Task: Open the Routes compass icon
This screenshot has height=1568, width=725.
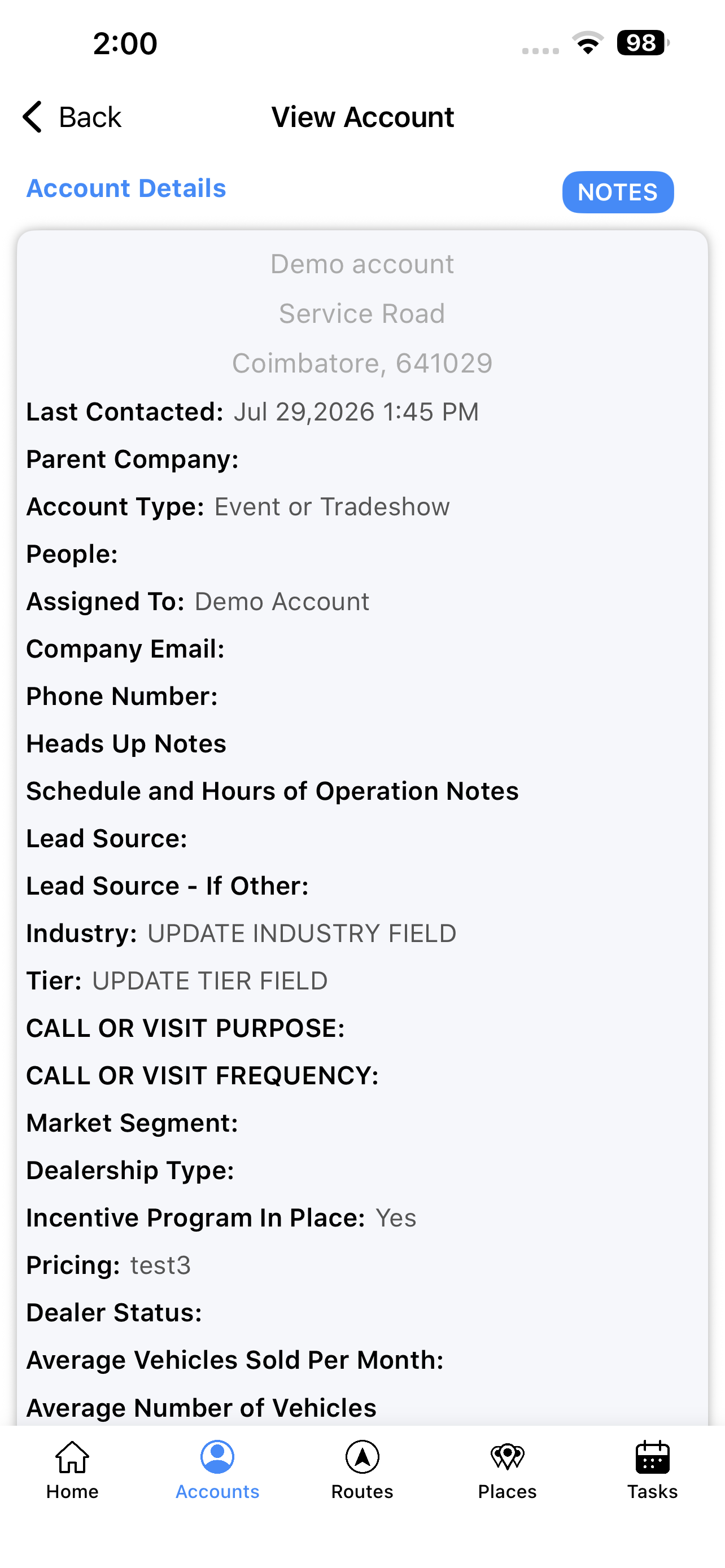Action: pos(362,1457)
